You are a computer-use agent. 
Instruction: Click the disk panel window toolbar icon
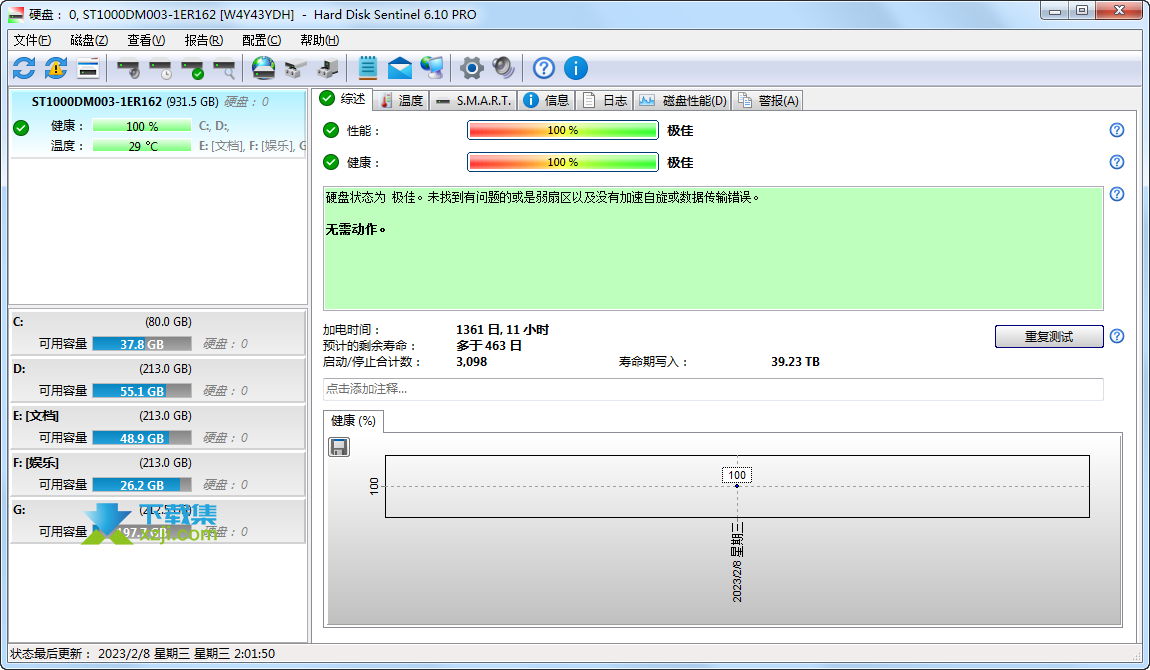(x=88, y=68)
